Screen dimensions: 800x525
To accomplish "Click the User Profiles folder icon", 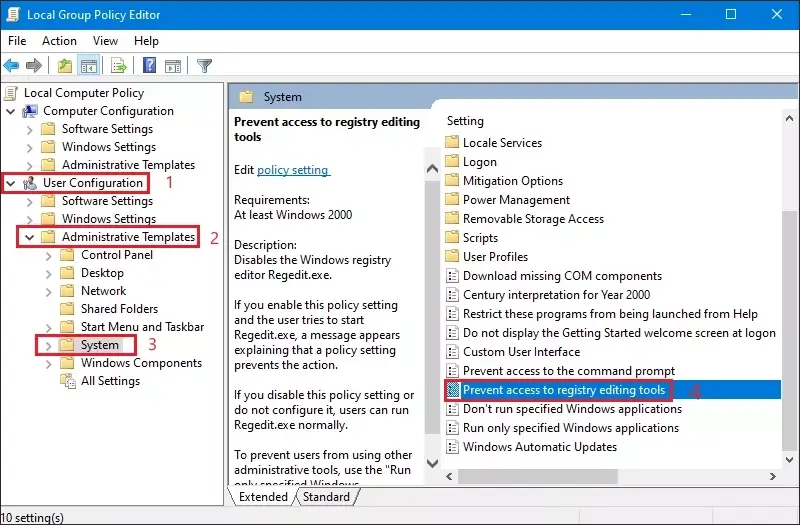I will 452,256.
